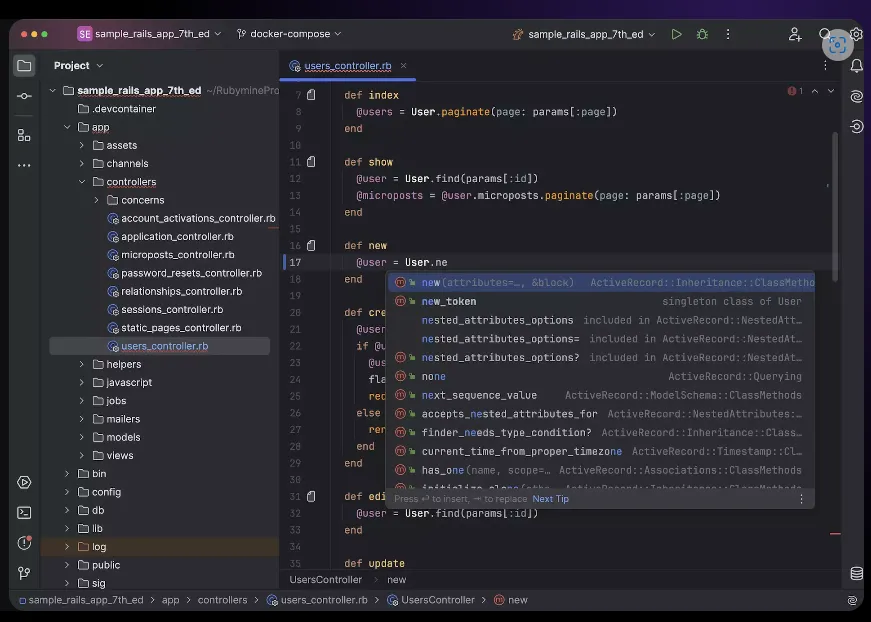
Task: Show more tool windows ellipsis in left sidebar
Action: click(x=24, y=165)
